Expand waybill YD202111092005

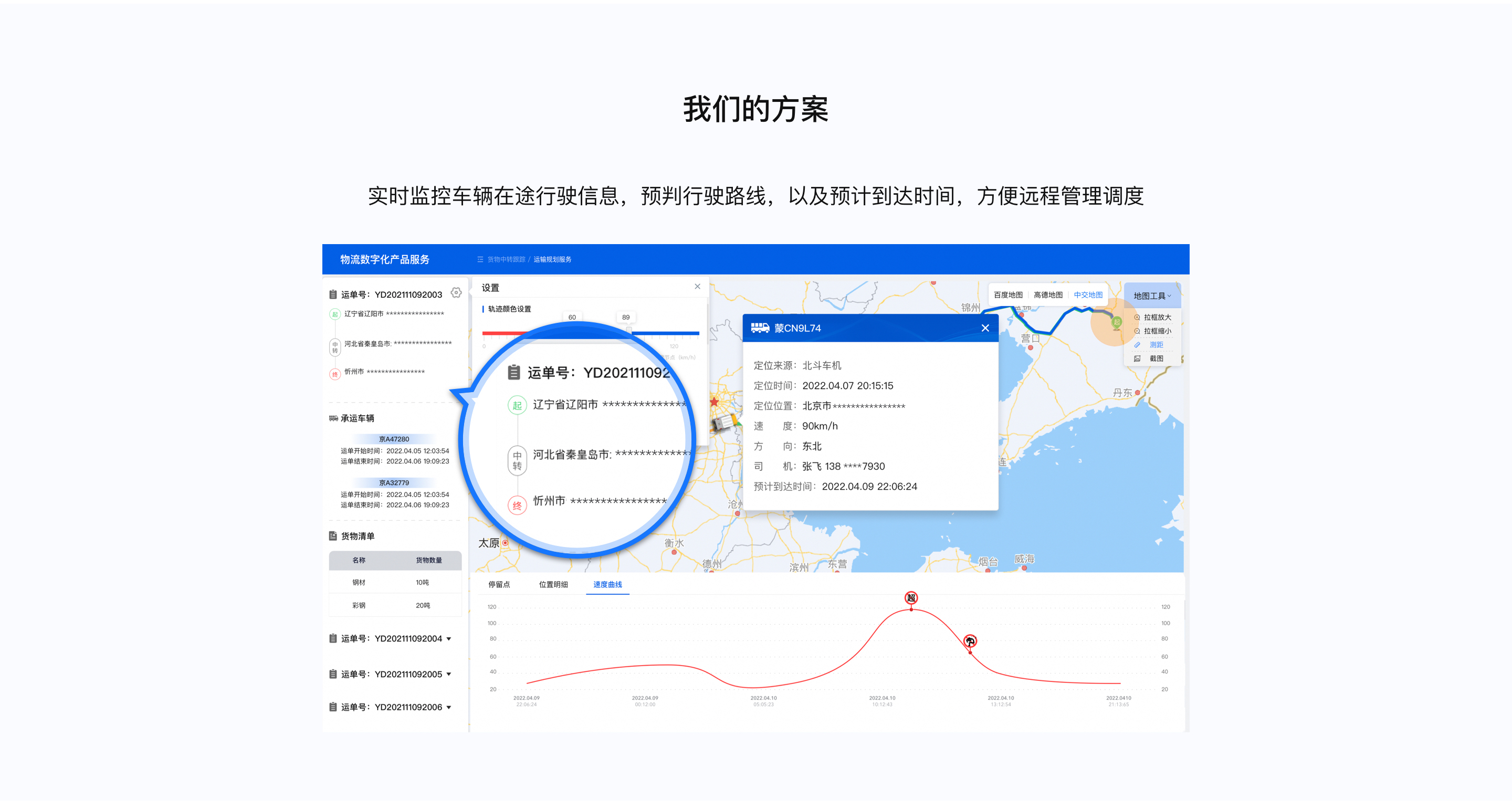coord(448,674)
